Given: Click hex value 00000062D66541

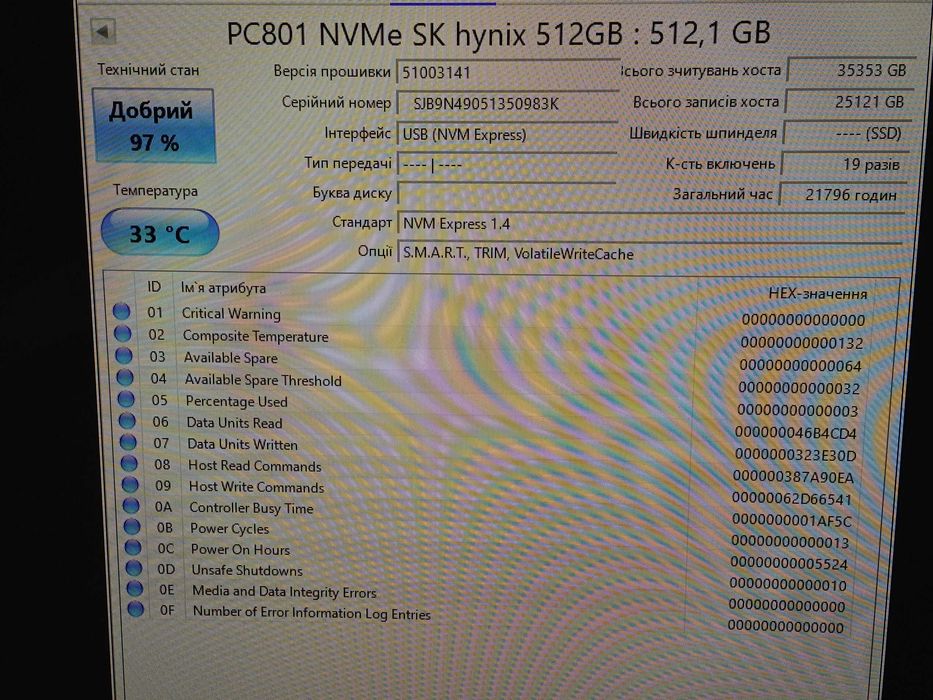Looking at the screenshot, I should [792, 499].
